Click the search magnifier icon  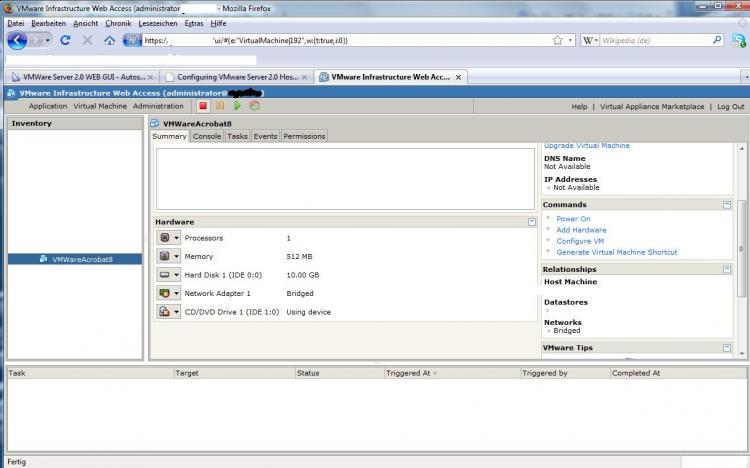coord(717,40)
